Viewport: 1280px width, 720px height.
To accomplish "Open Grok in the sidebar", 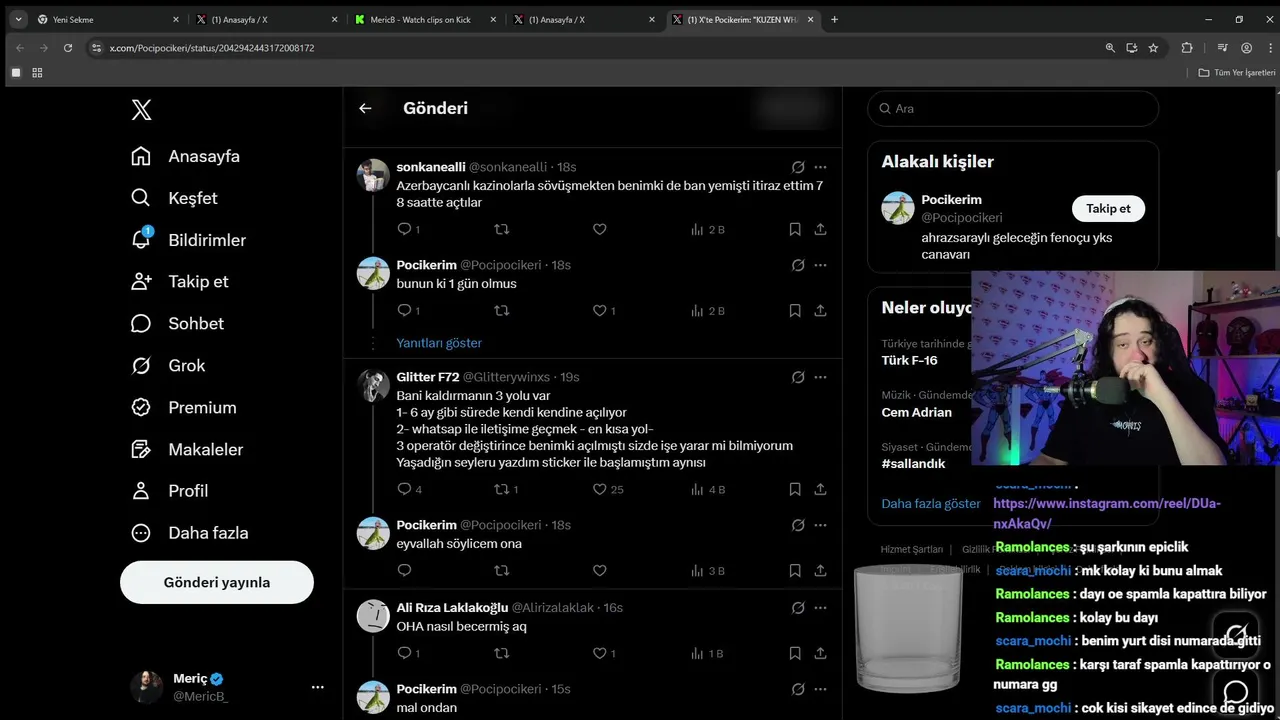I will pyautogui.click(x=169, y=365).
